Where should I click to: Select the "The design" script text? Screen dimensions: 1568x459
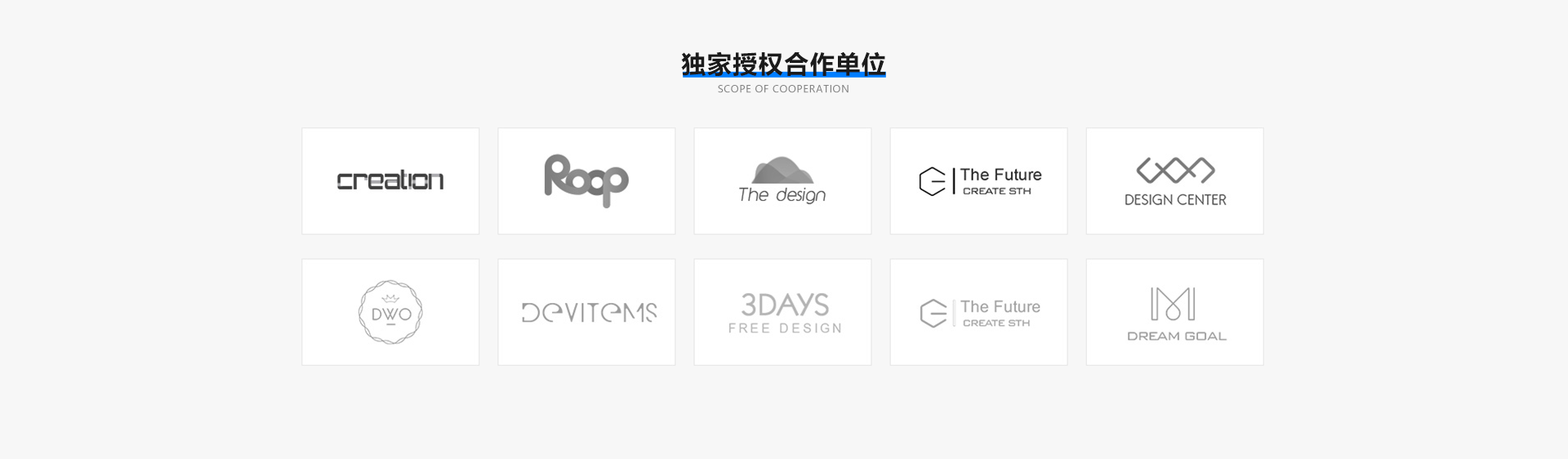782,195
